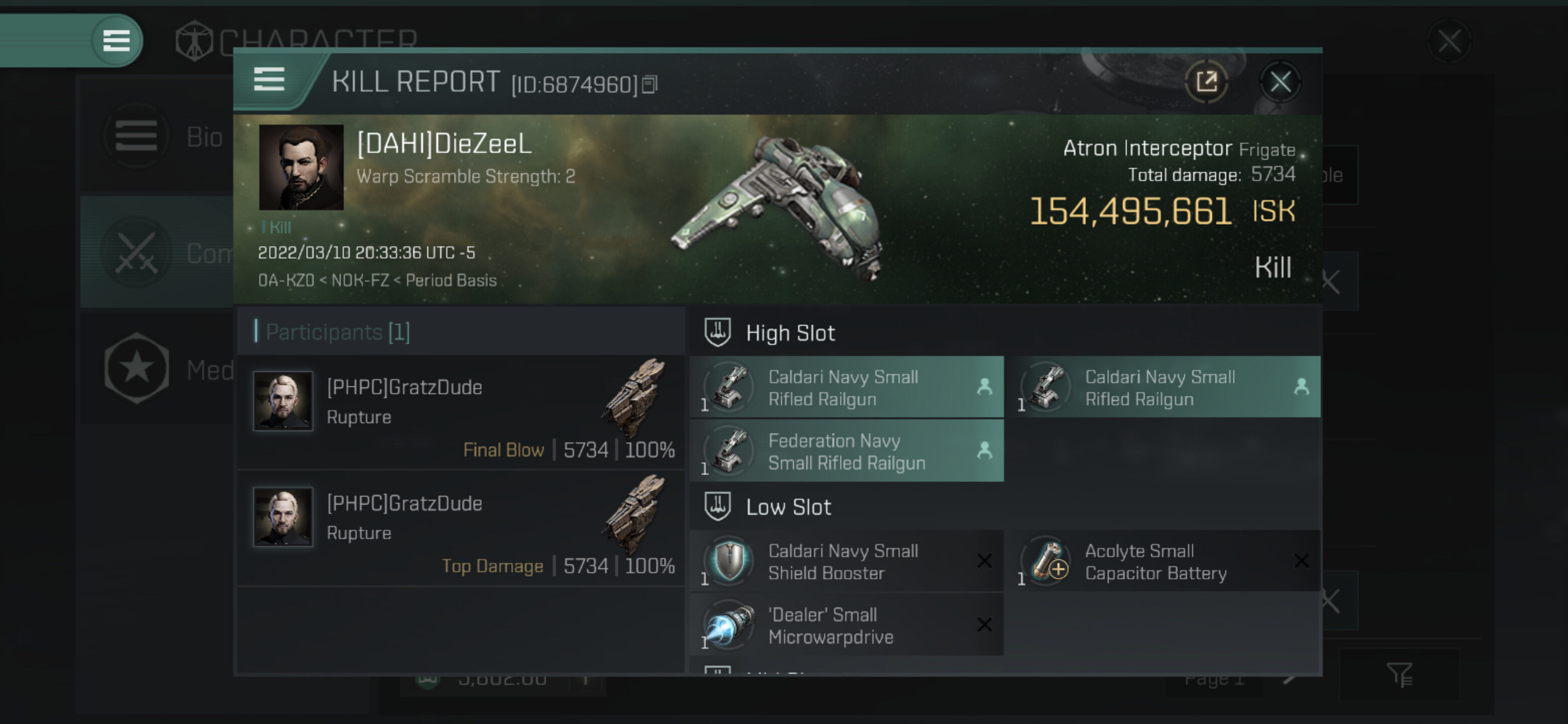1568x724 pixels.
Task: Click the Participants [1] header
Action: 338,332
